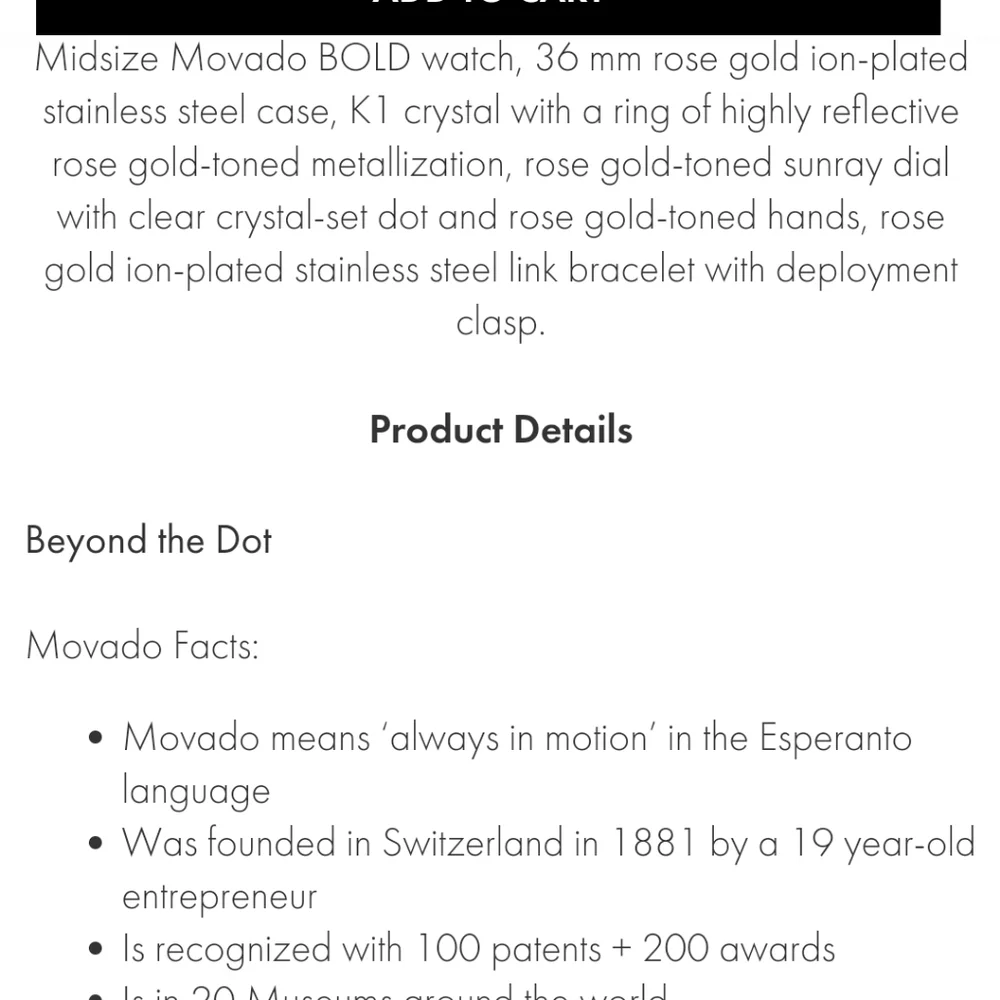
Task: Collapse the Movado Facts list
Action: (142, 646)
